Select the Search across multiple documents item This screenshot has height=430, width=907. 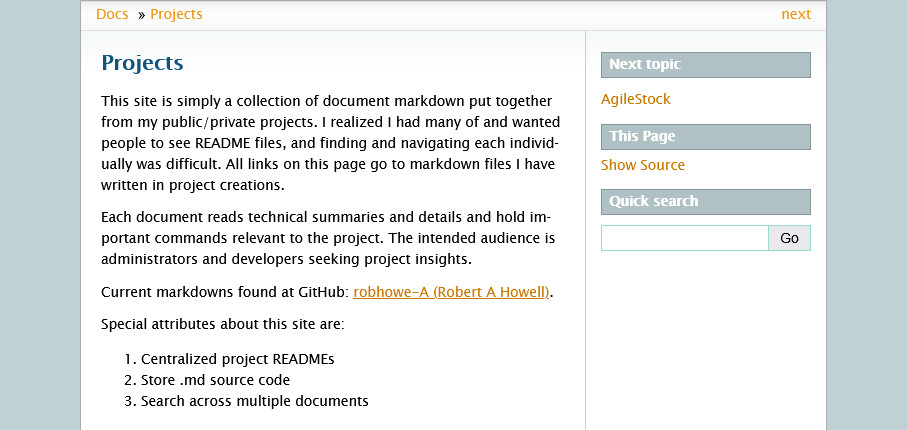pyautogui.click(x=255, y=401)
